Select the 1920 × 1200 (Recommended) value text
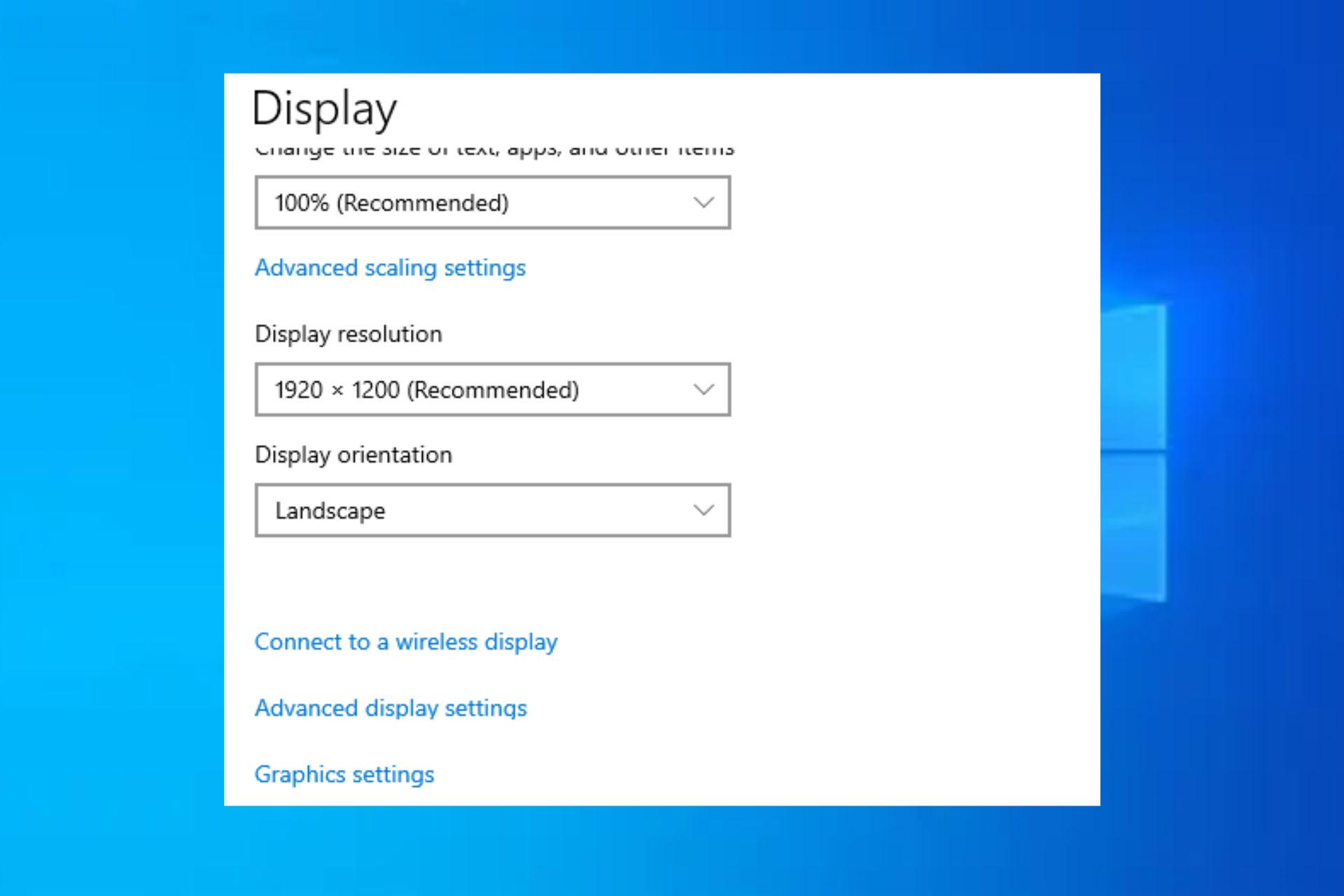This screenshot has width=1344, height=896. (x=426, y=390)
